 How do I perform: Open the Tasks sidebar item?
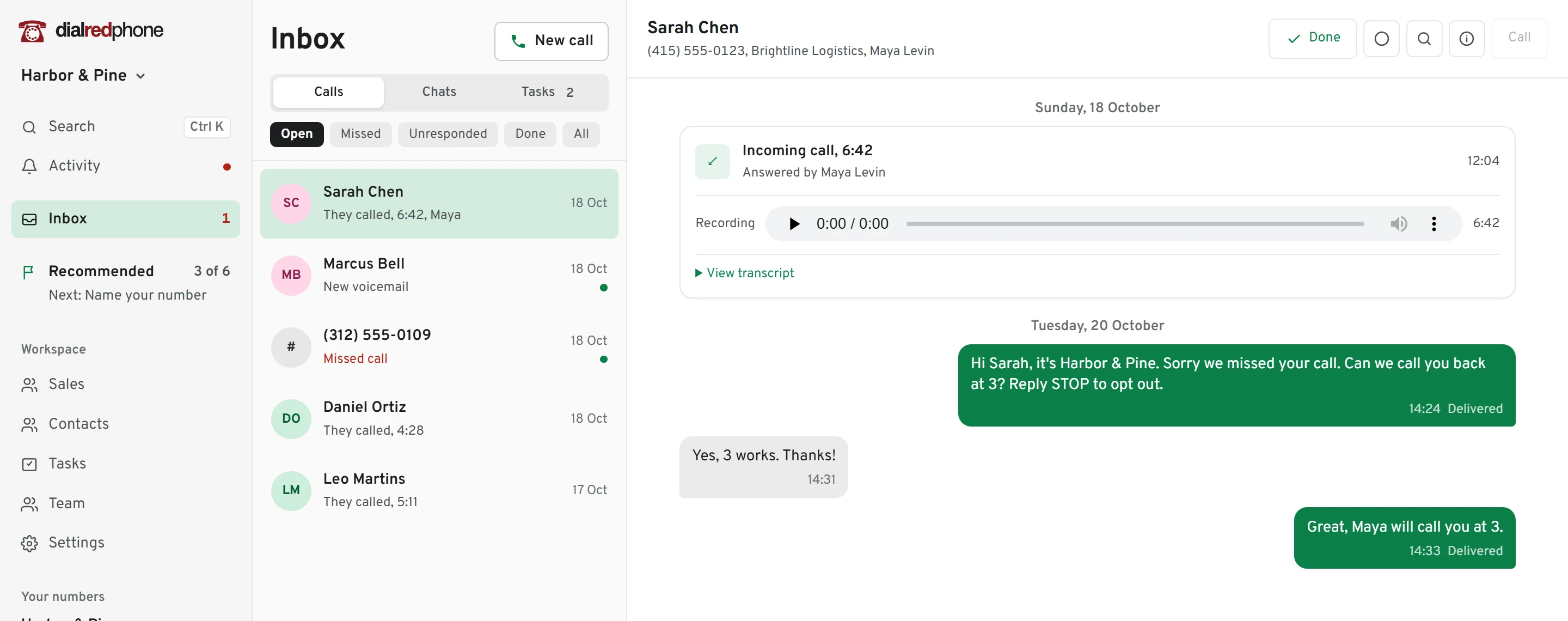(x=126, y=464)
